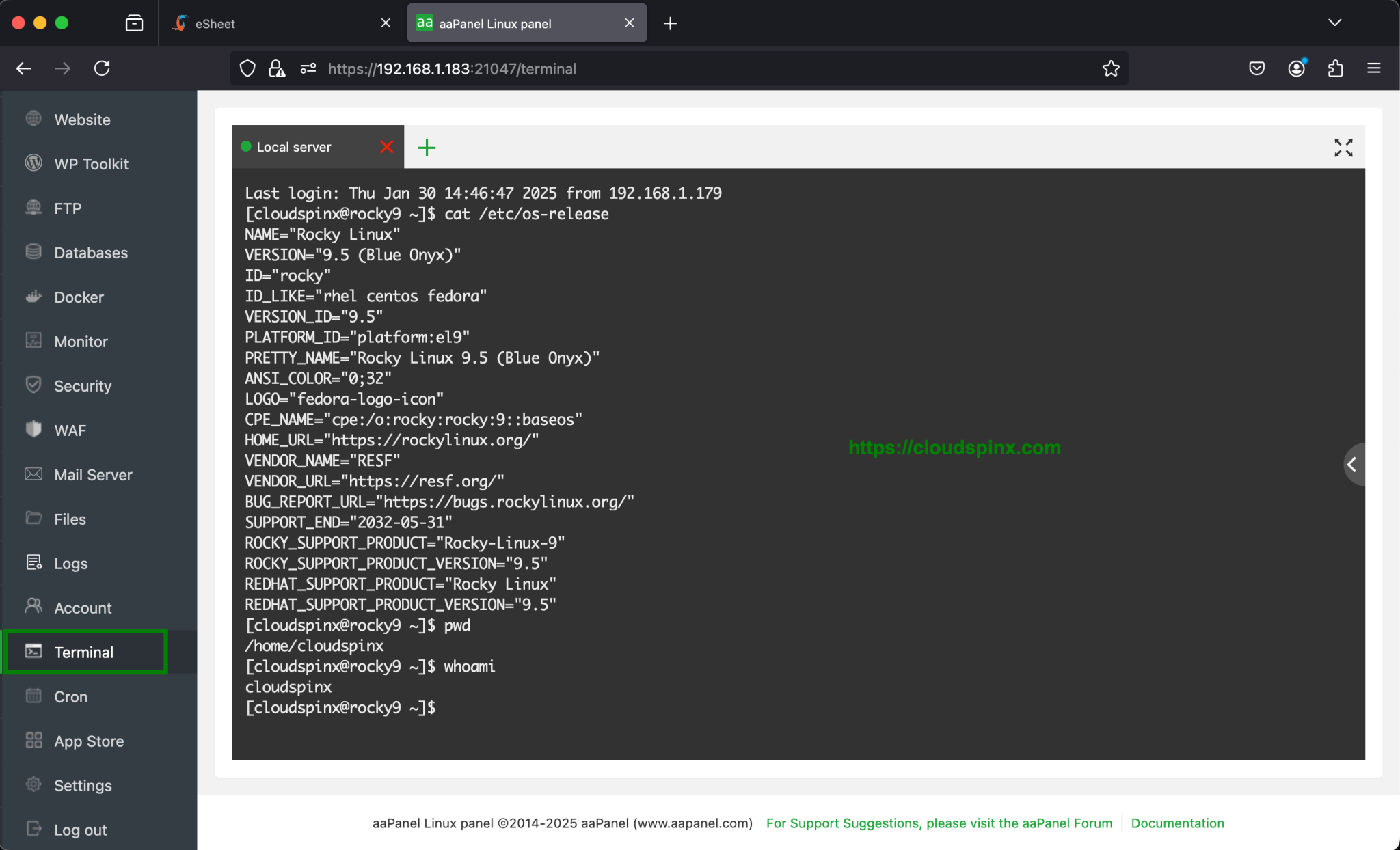Open the Databases section

point(90,252)
